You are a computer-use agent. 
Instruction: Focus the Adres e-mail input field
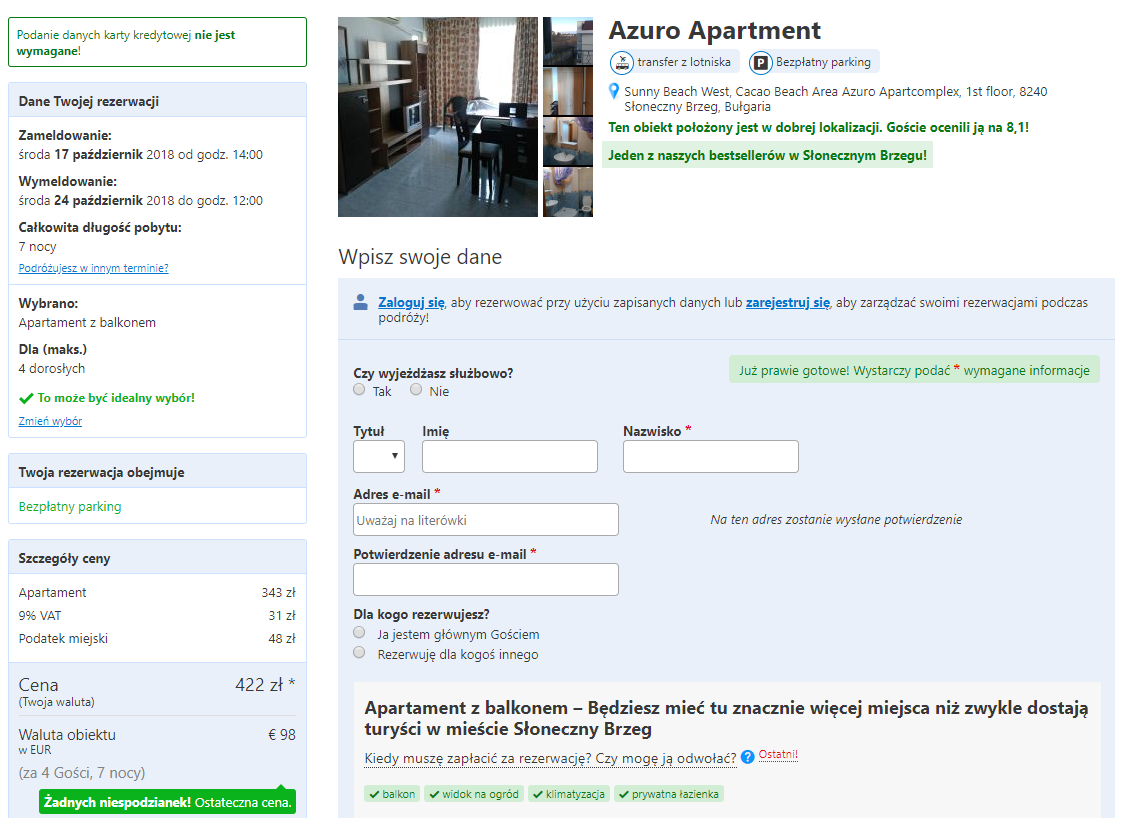point(485,520)
